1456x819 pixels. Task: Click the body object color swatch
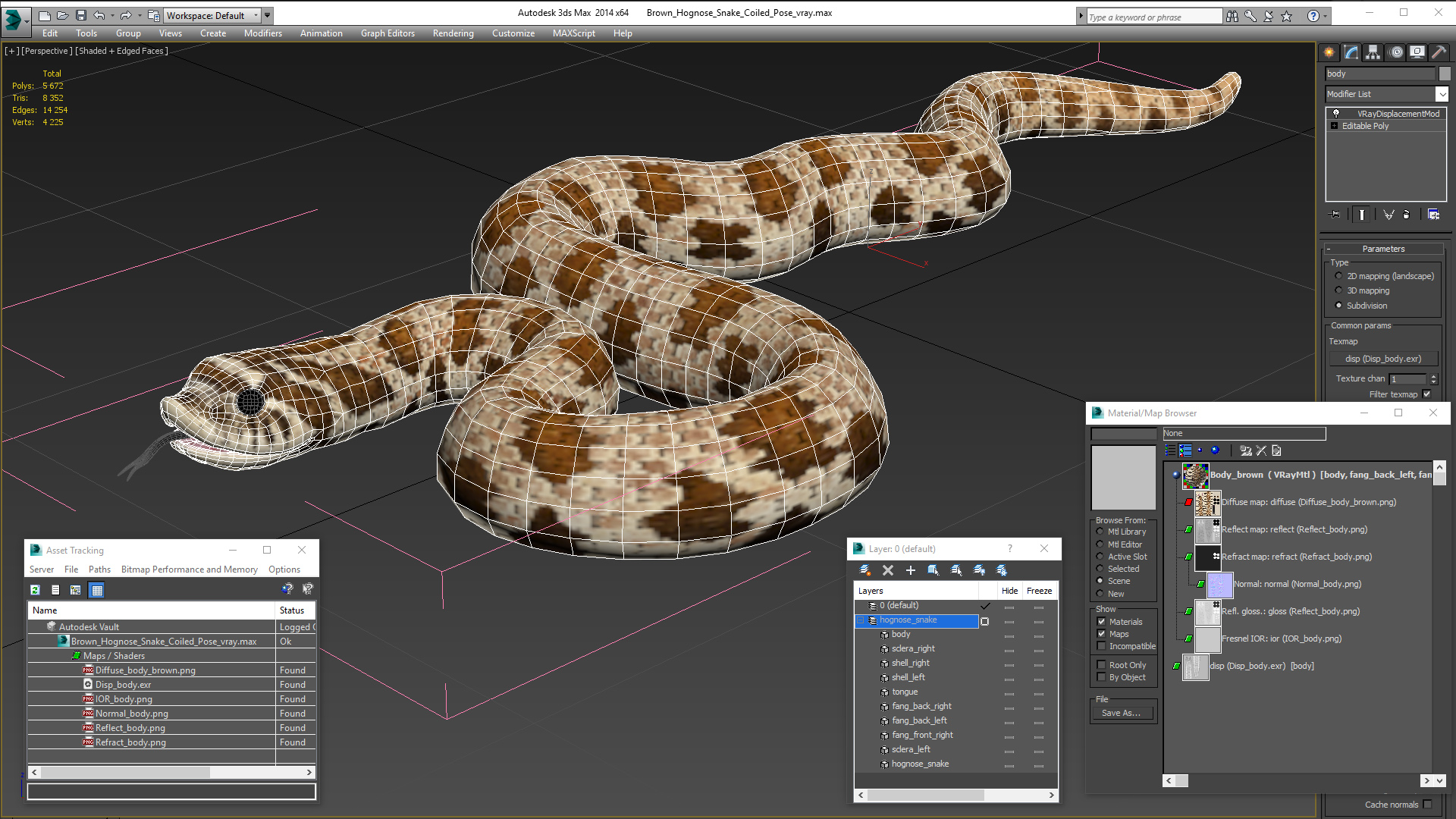[1445, 74]
